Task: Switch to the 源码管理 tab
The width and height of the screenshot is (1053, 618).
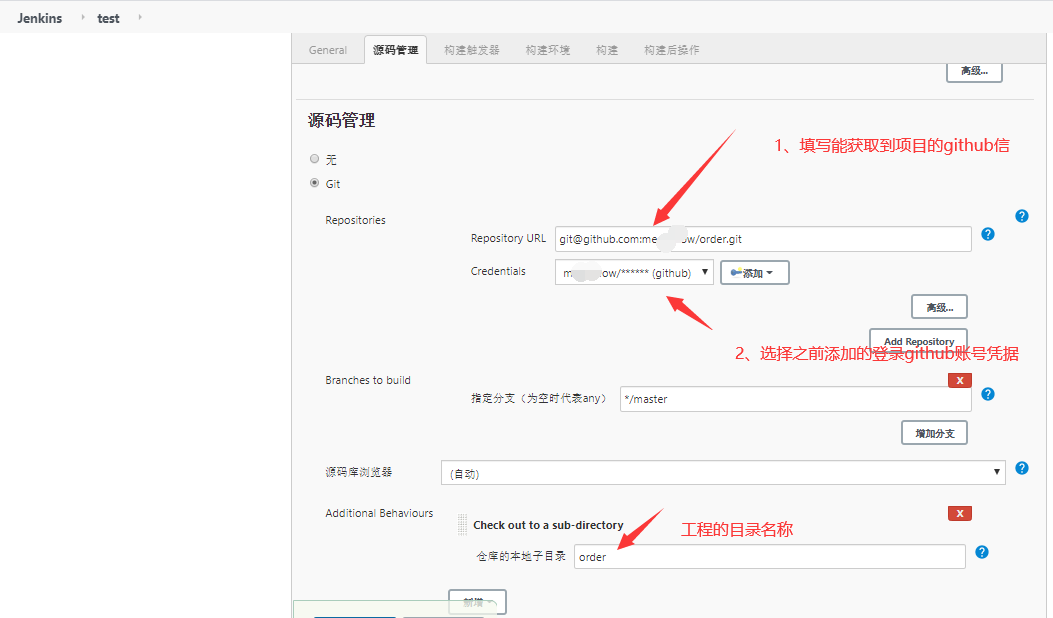Action: 396,50
